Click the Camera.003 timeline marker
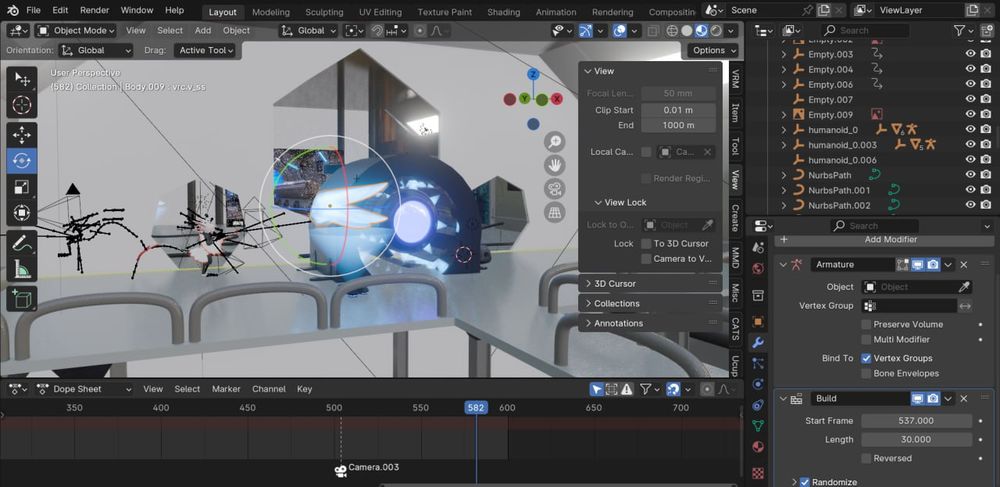Screen dimensions: 1000x487 point(340,471)
